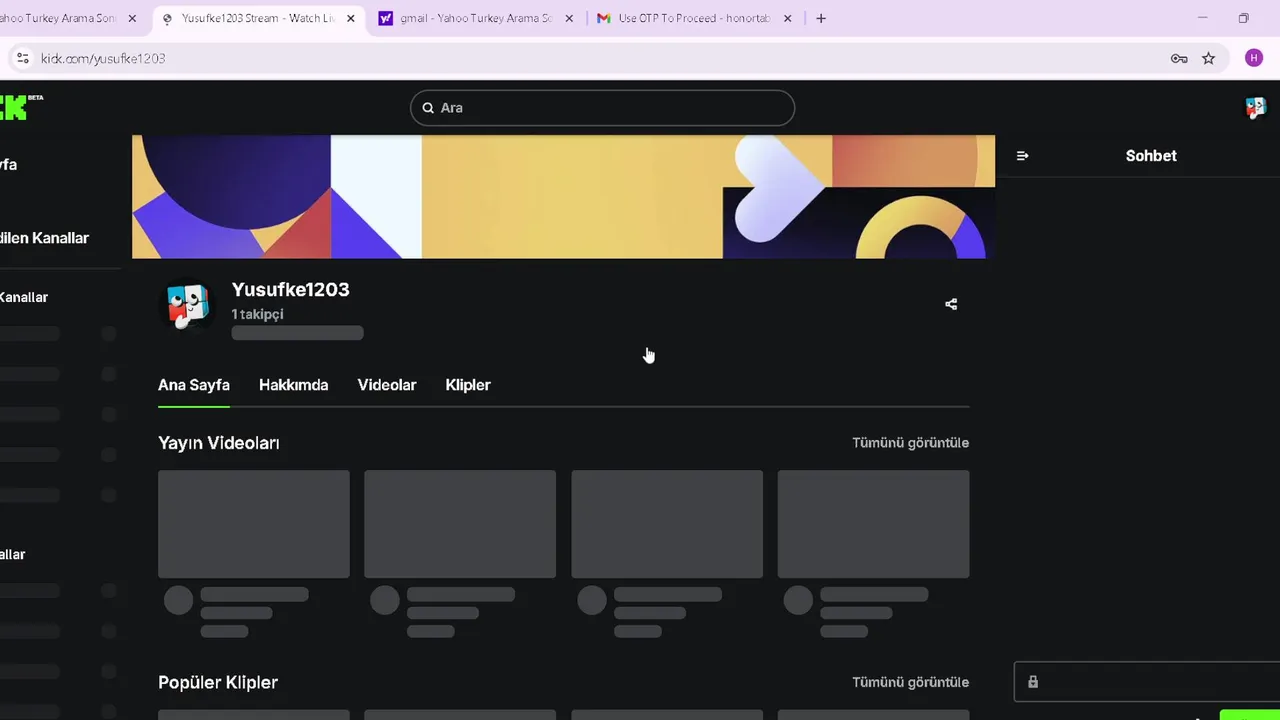1280x720 pixels.
Task: Click the locked chat message input field
Action: tap(1147, 682)
